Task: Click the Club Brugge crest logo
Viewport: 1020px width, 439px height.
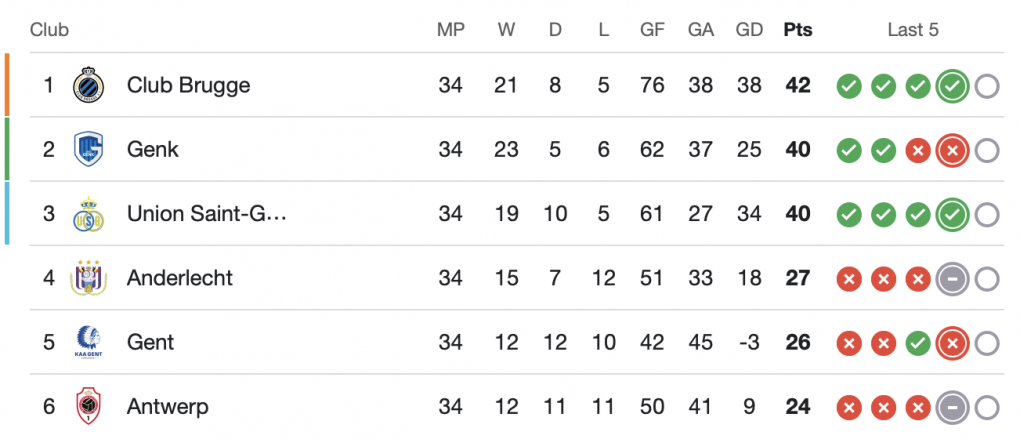Action: click(88, 85)
